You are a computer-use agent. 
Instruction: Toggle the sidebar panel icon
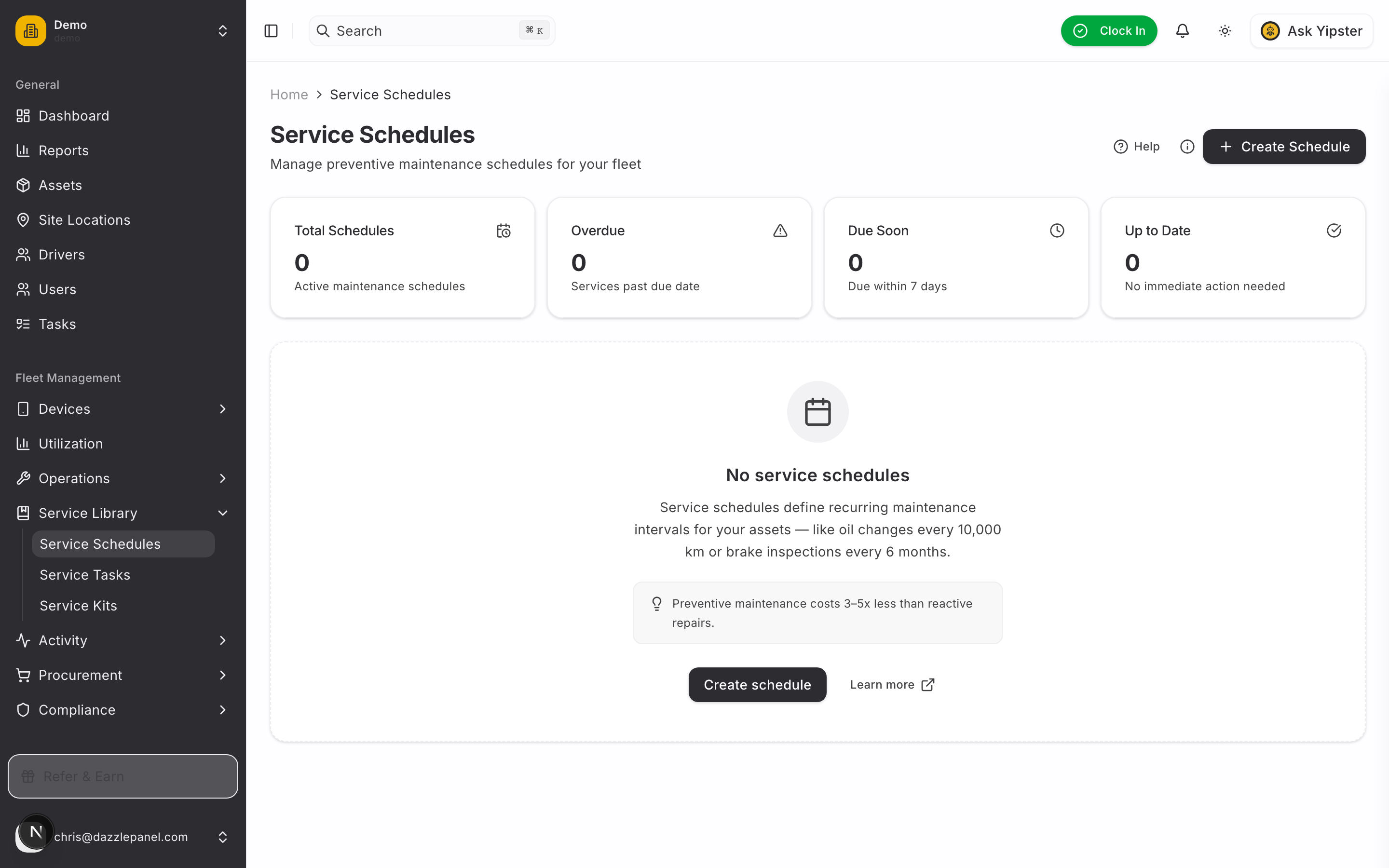(x=271, y=31)
